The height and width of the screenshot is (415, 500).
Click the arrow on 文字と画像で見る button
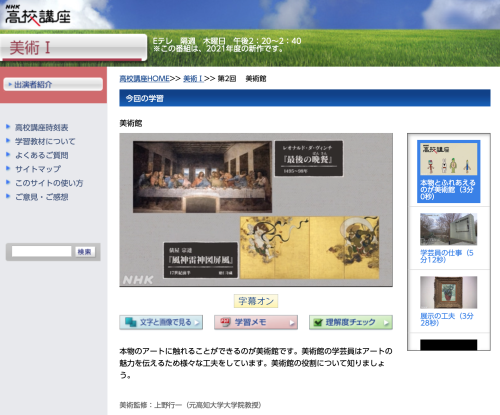pyautogui.click(x=197, y=323)
